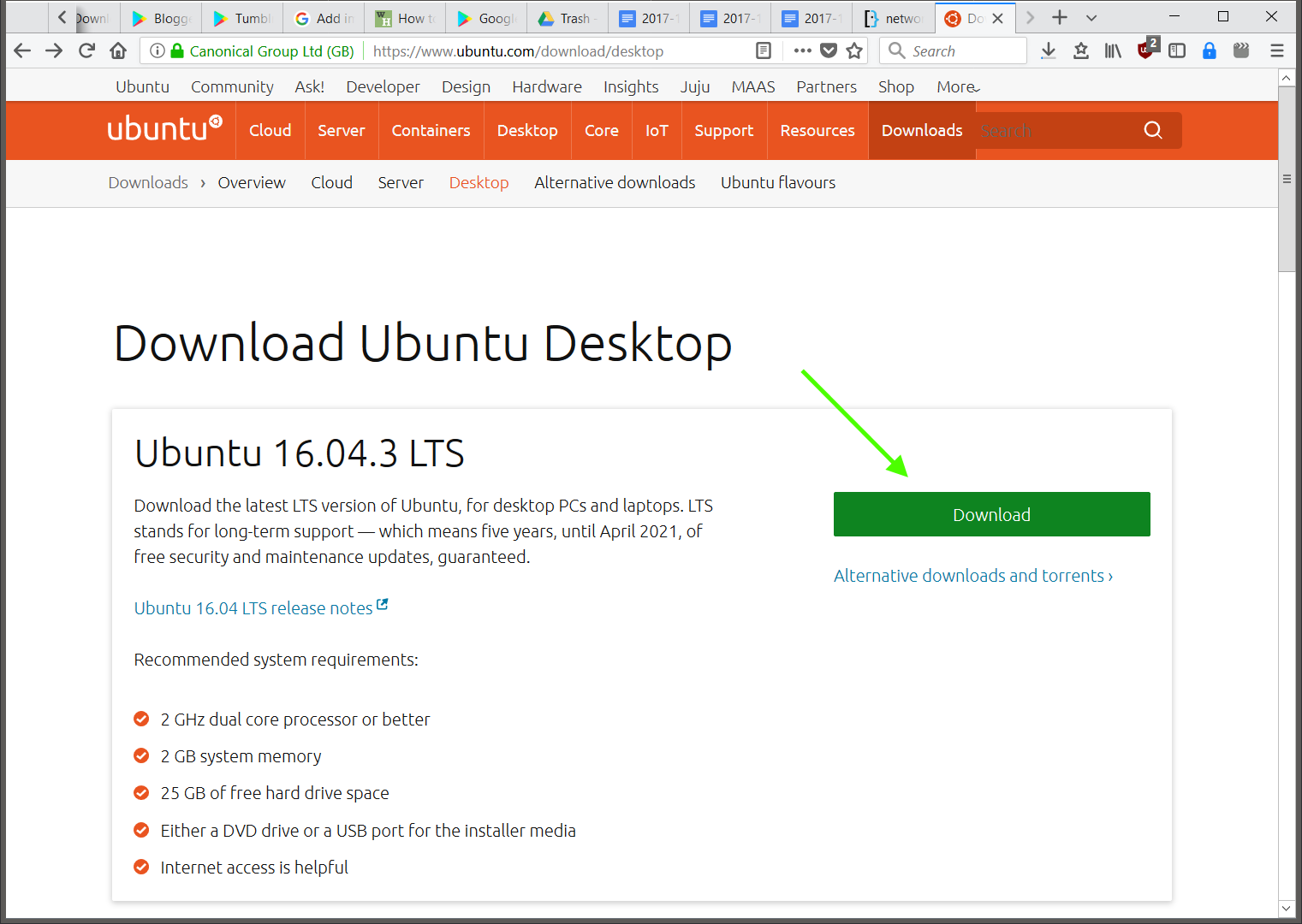1302x924 pixels.
Task: Switch to the Tumblr tab
Action: pyautogui.click(x=243, y=18)
